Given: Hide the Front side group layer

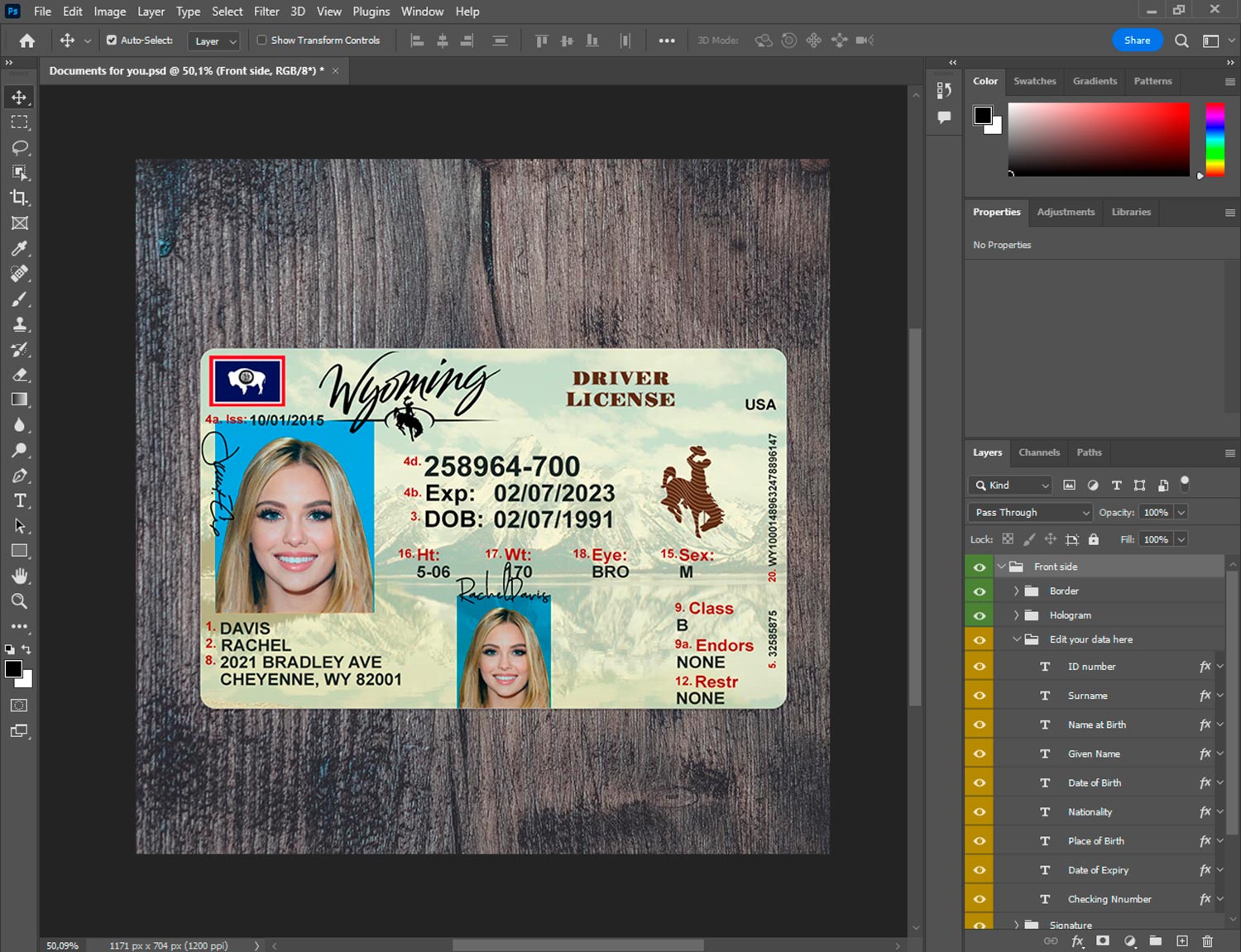Looking at the screenshot, I should 980,567.
